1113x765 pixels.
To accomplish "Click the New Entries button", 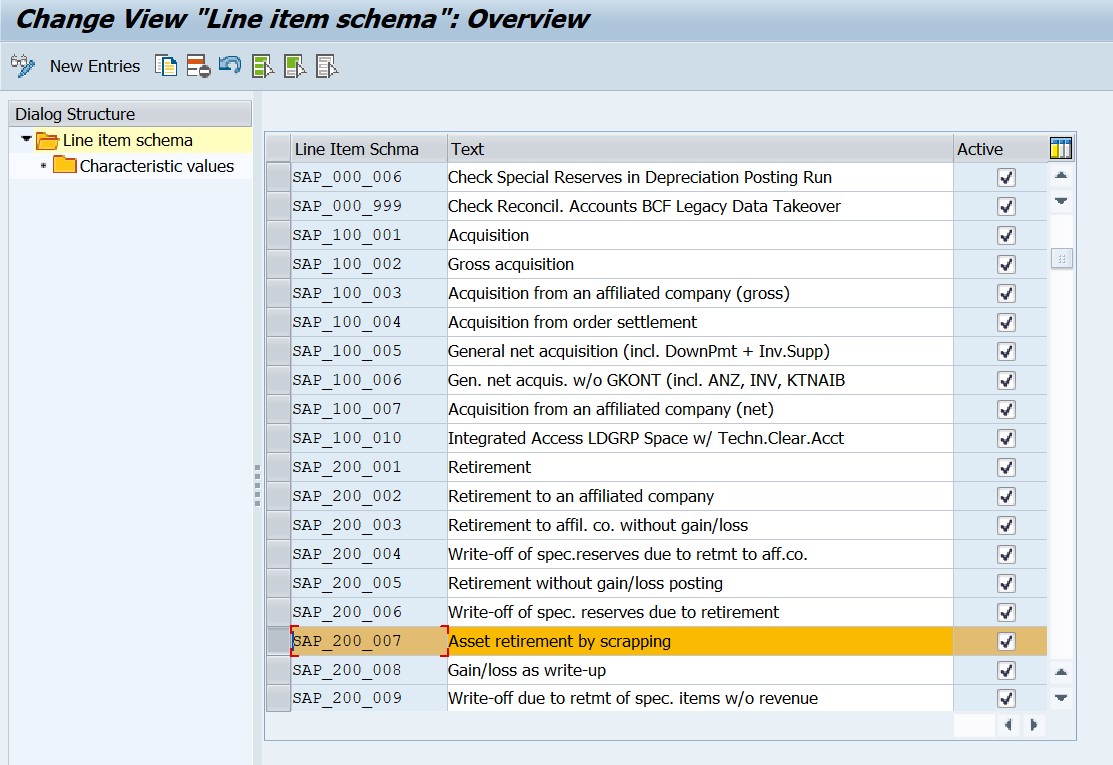I will tap(95, 66).
